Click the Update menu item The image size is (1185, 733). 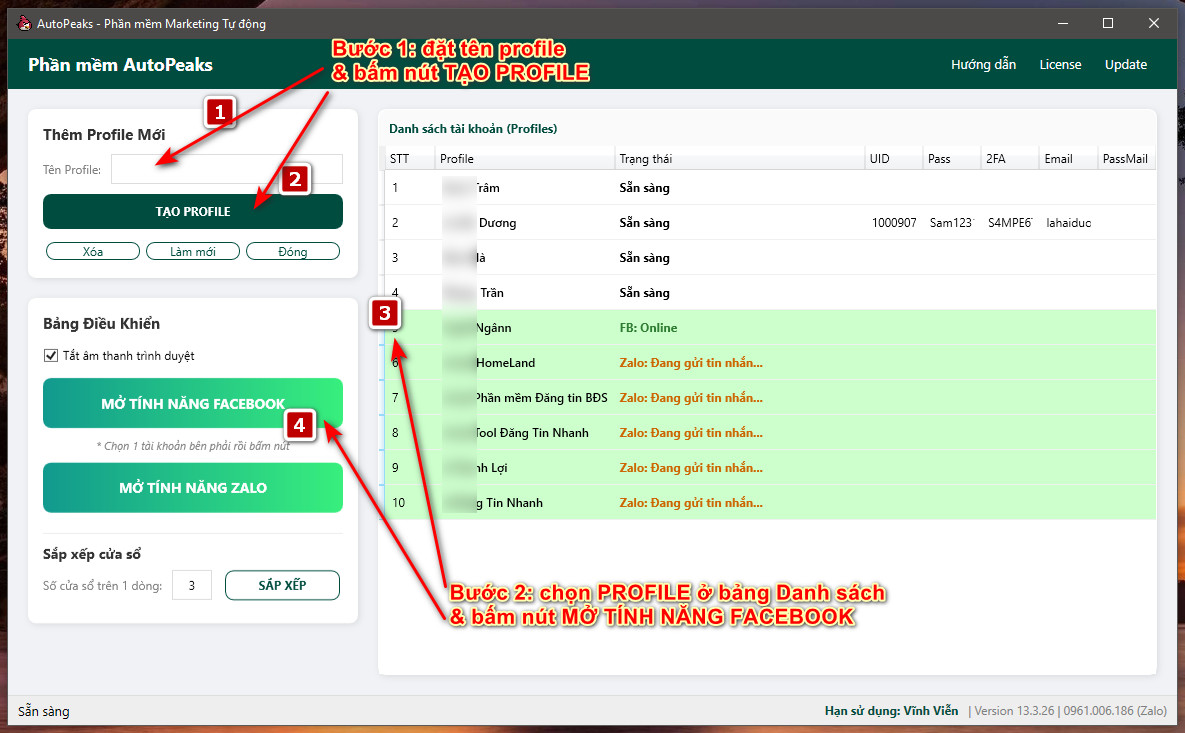tap(1125, 65)
